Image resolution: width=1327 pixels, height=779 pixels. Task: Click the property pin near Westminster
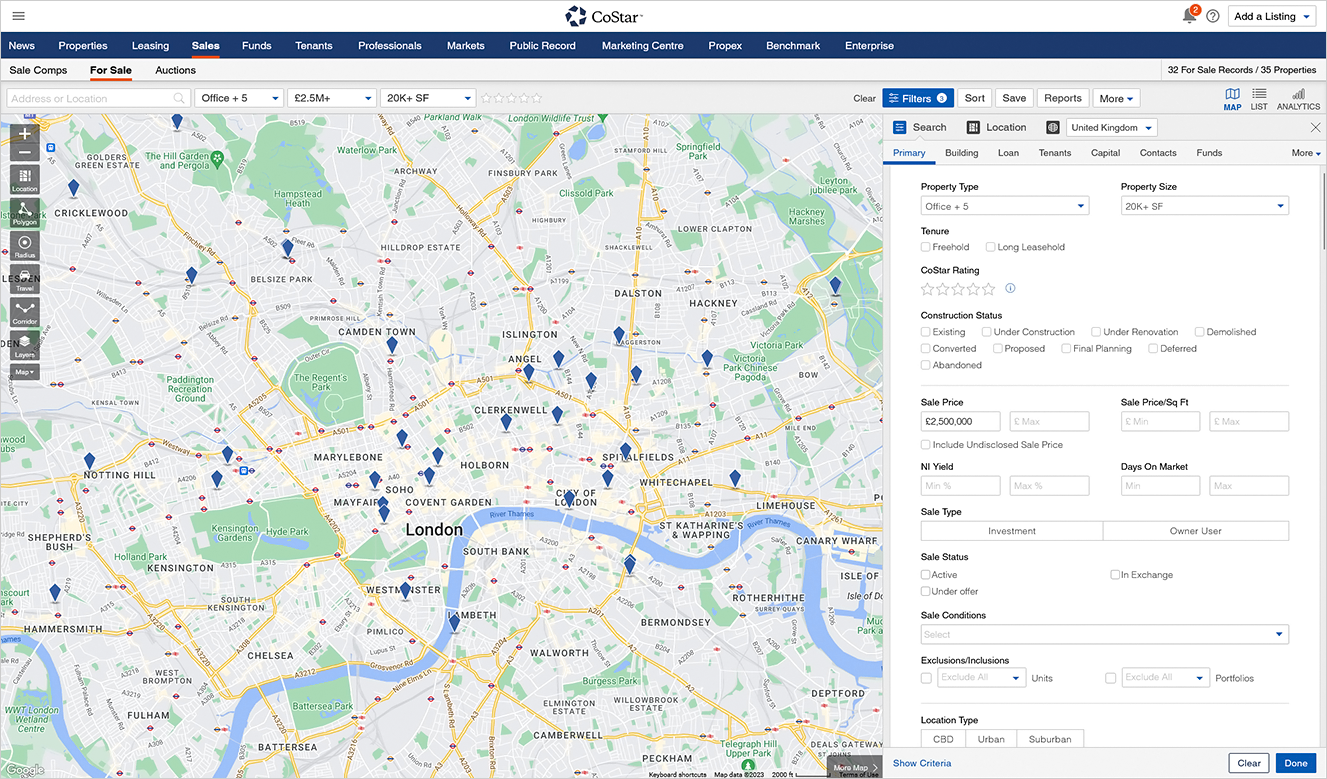coord(405,590)
